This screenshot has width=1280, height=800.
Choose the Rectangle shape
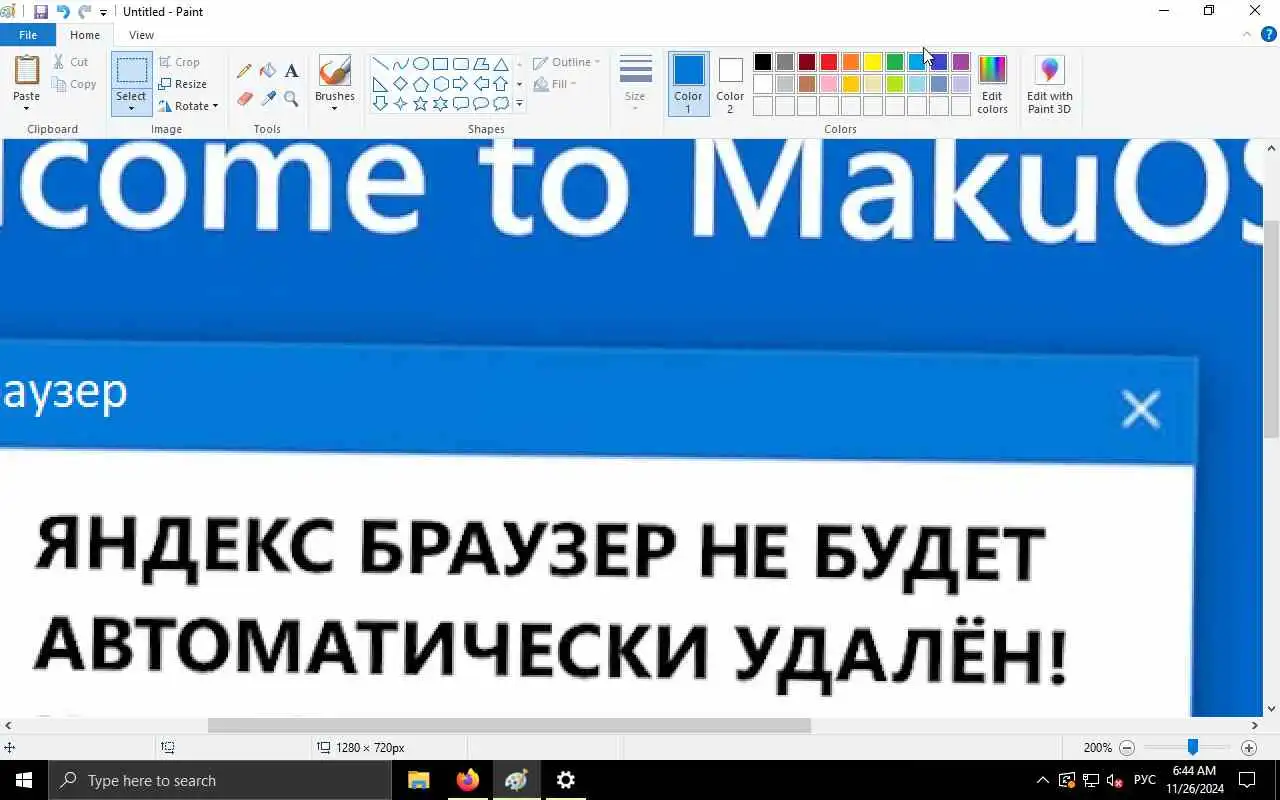tap(440, 64)
